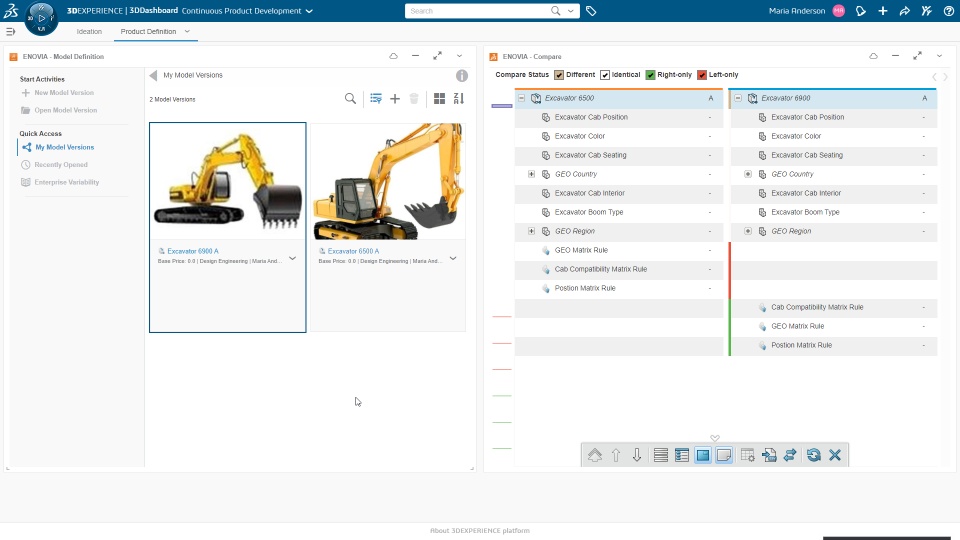This screenshot has height=540, width=960.
Task: Open table settings gear icon in compare toolbar
Action: click(x=748, y=455)
